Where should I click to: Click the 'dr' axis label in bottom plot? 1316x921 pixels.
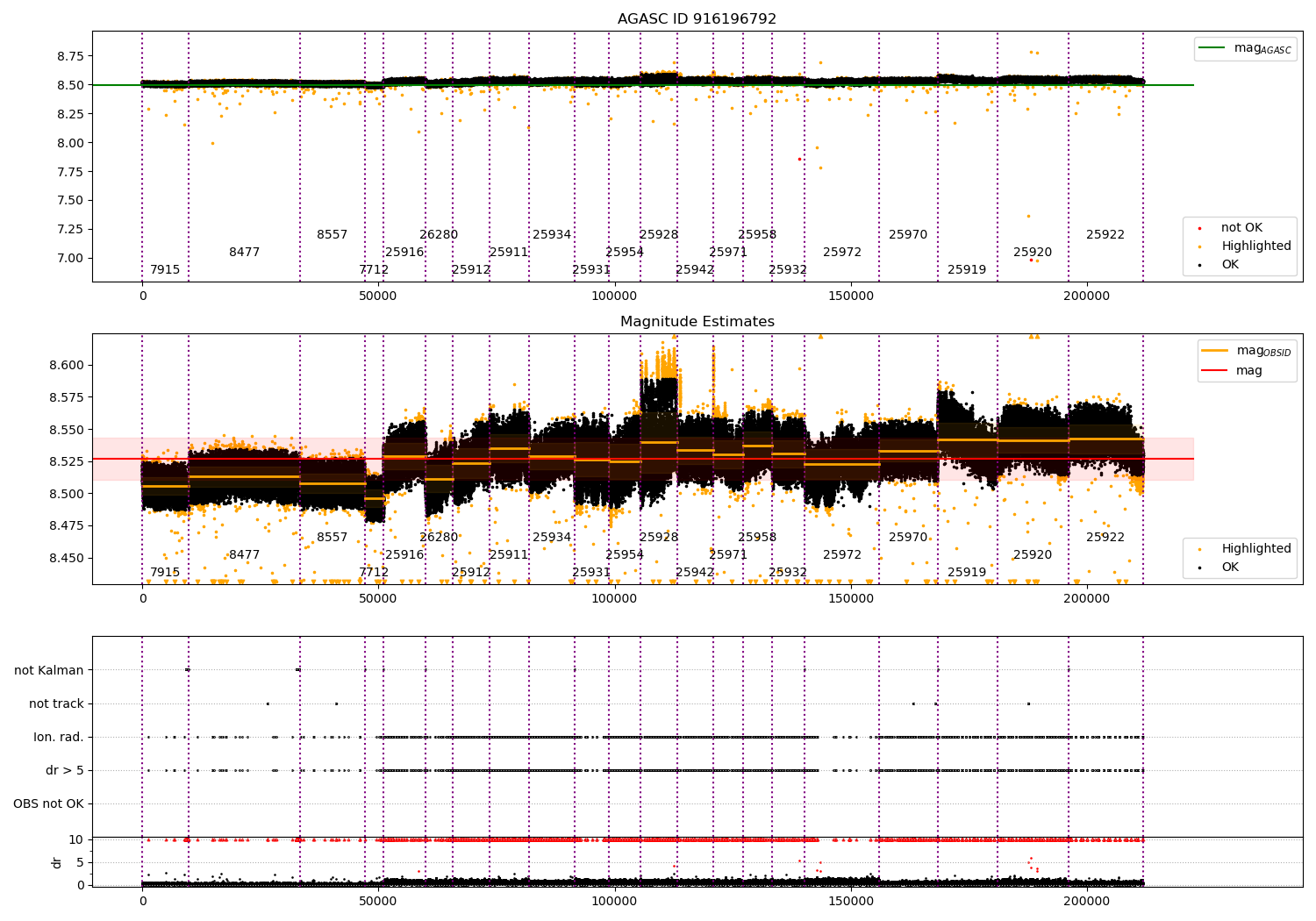[x=57, y=862]
